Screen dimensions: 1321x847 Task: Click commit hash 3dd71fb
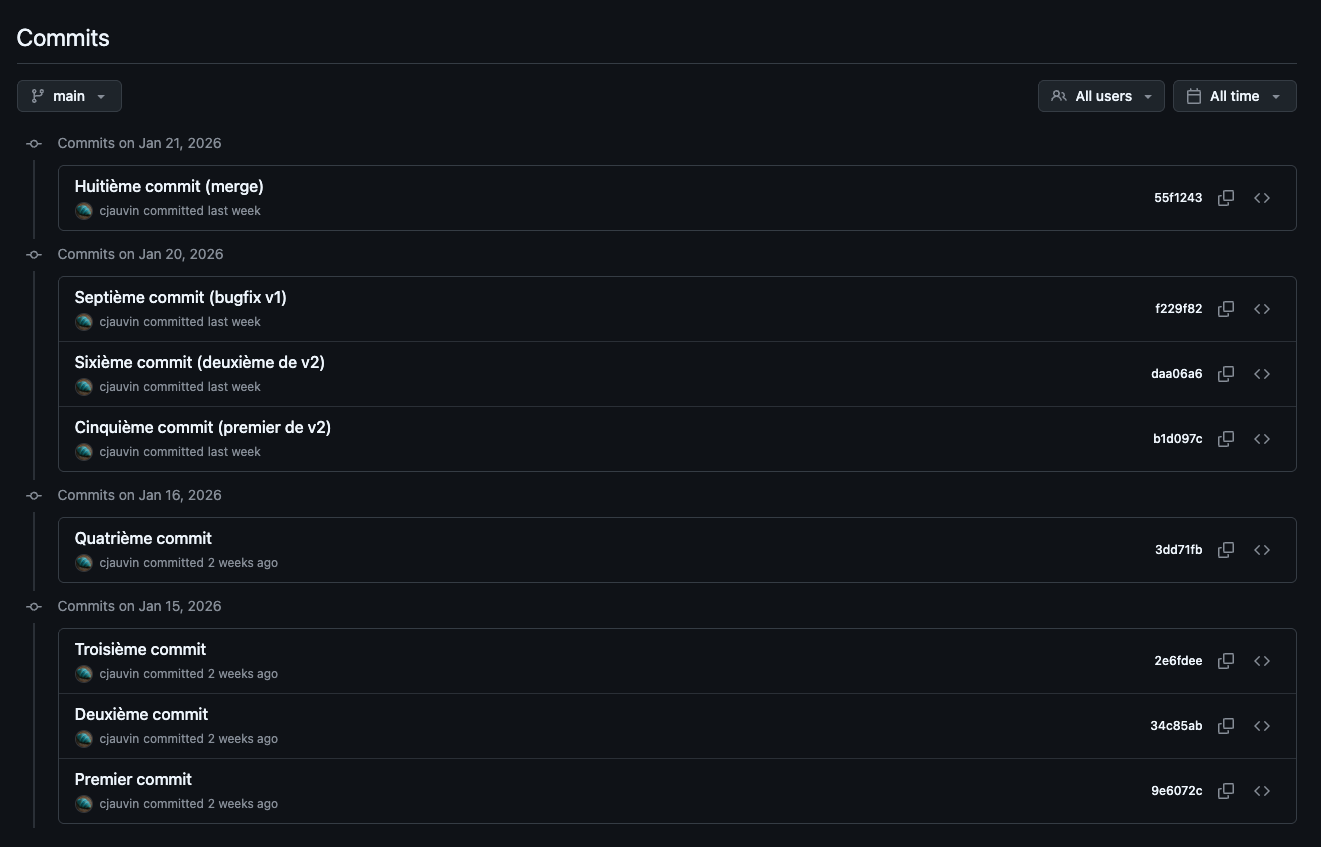(x=1178, y=550)
